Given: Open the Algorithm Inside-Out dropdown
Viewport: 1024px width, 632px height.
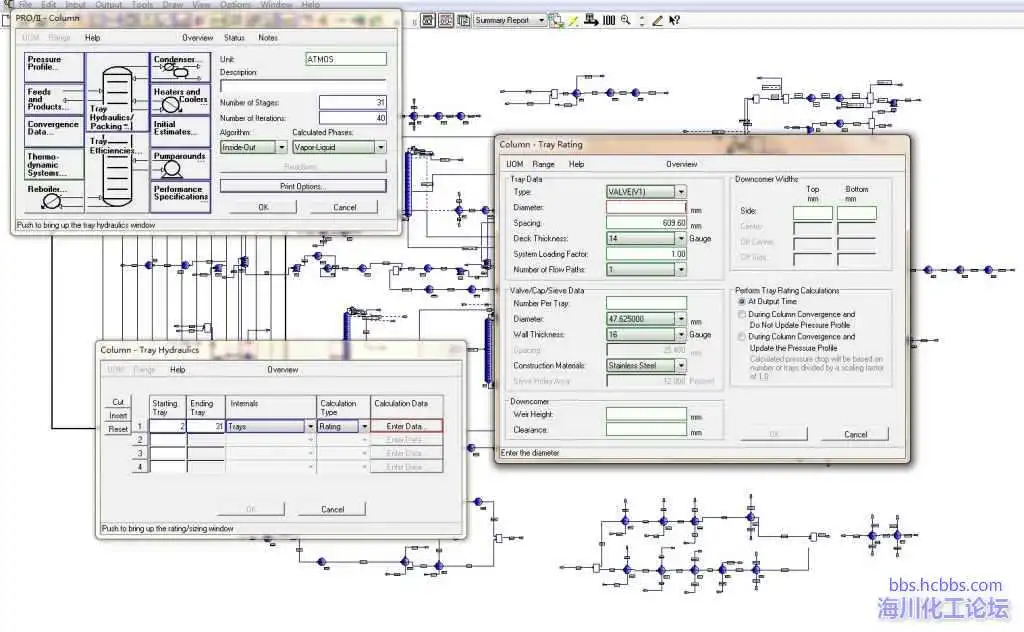Looking at the screenshot, I should (282, 148).
